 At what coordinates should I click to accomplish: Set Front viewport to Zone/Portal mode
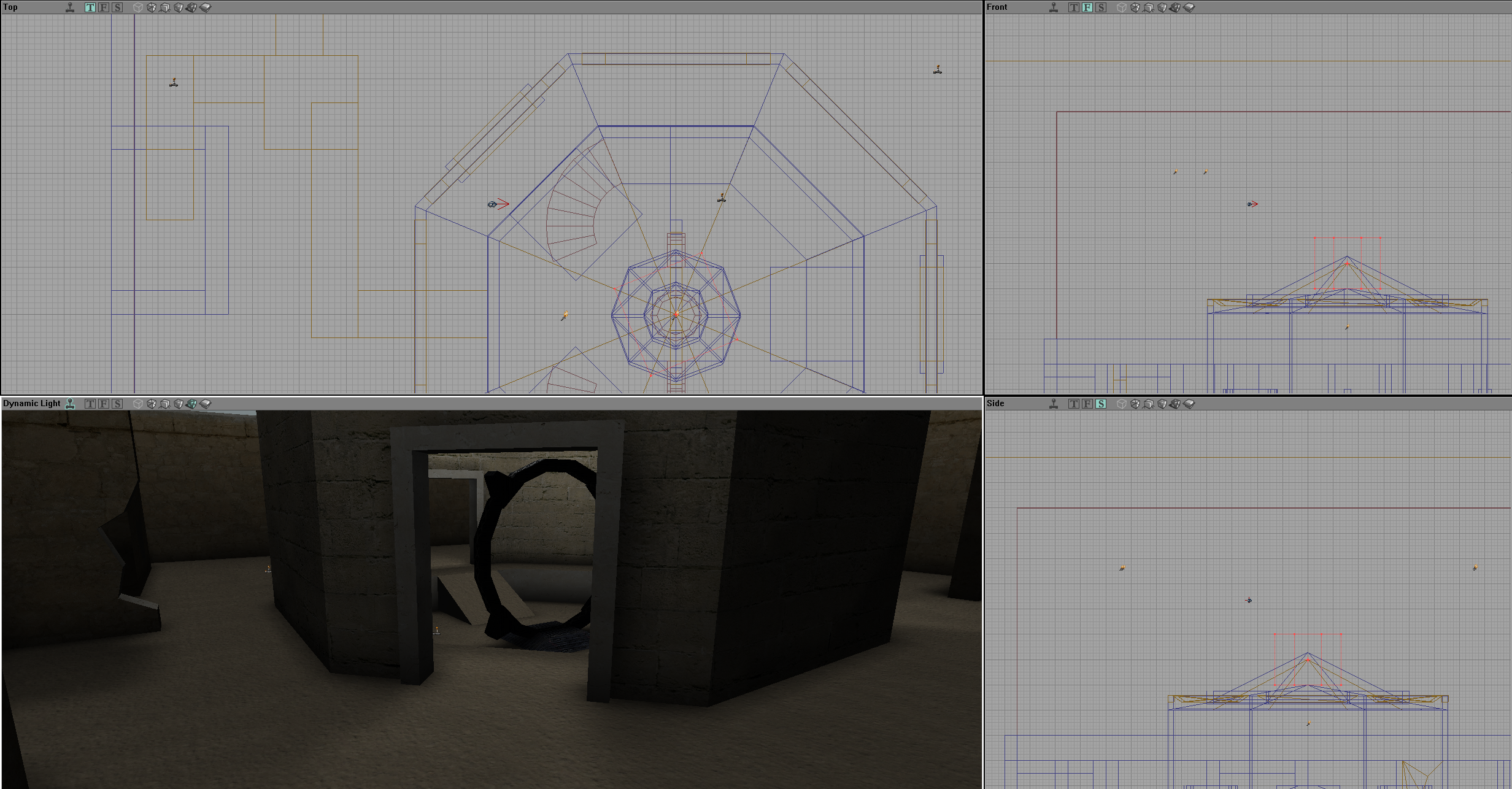pyautogui.click(x=1189, y=7)
